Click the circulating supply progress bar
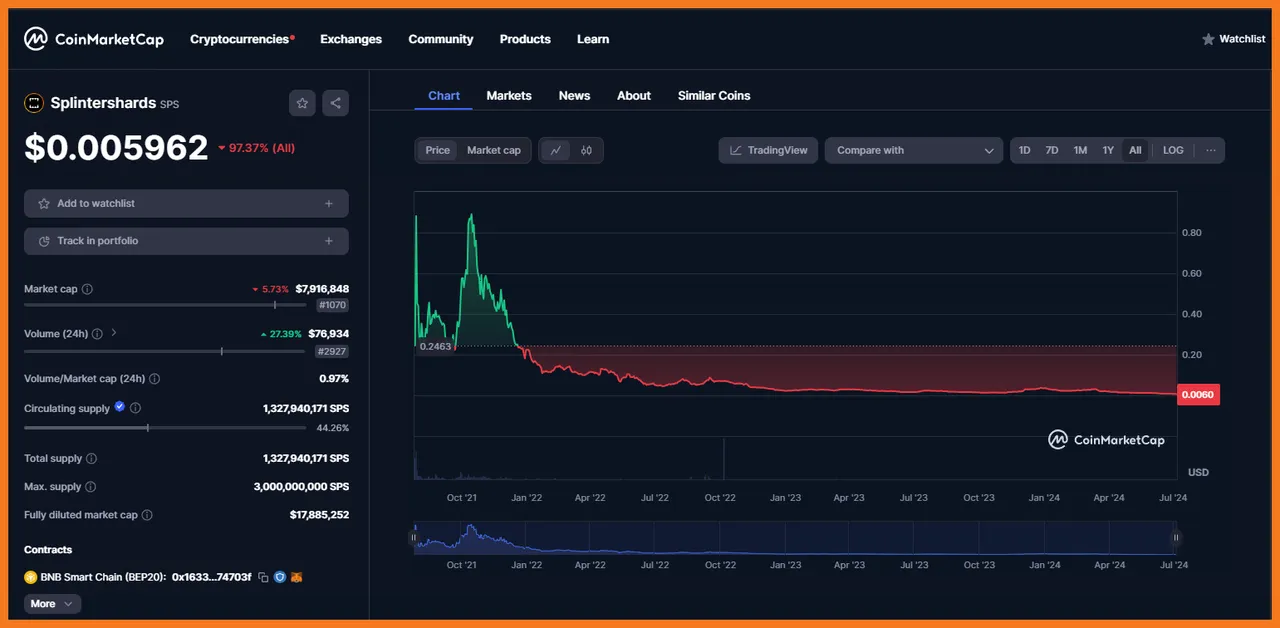1280x628 pixels. pos(165,428)
